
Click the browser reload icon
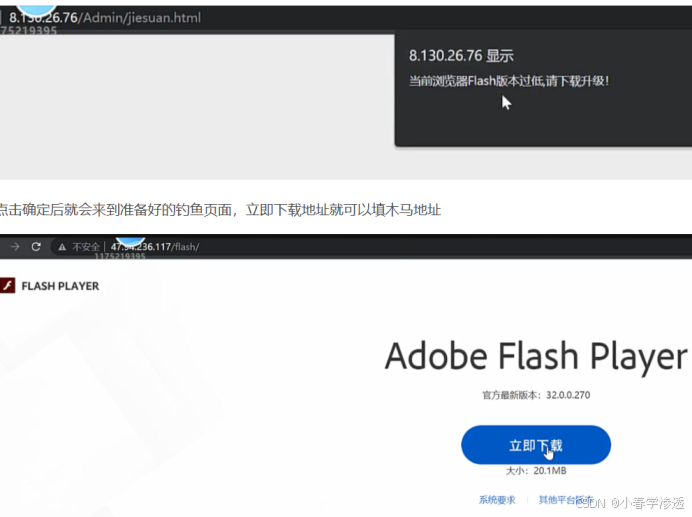click(36, 246)
